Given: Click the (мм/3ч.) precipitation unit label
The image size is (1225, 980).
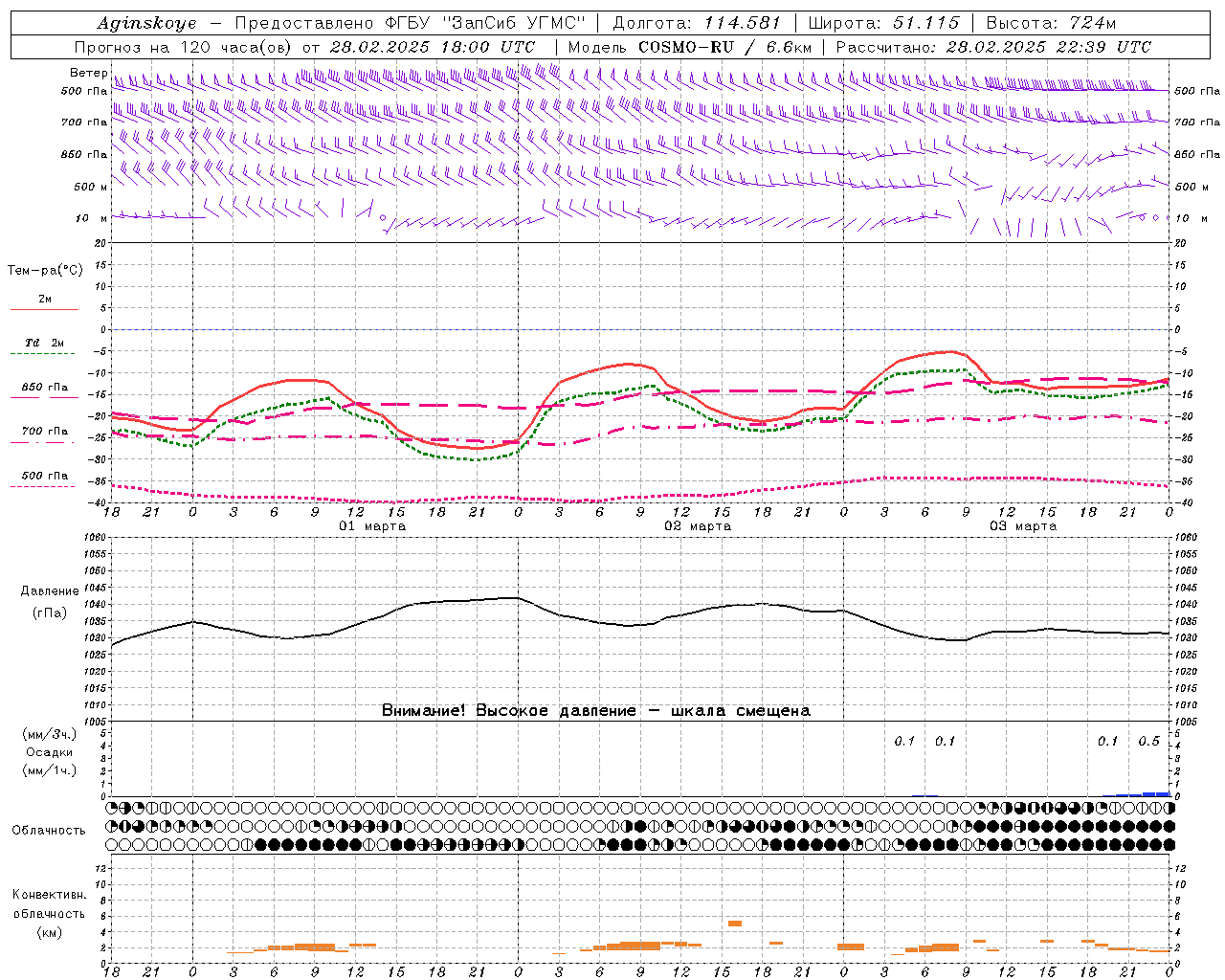Looking at the screenshot, I should 50,735.
